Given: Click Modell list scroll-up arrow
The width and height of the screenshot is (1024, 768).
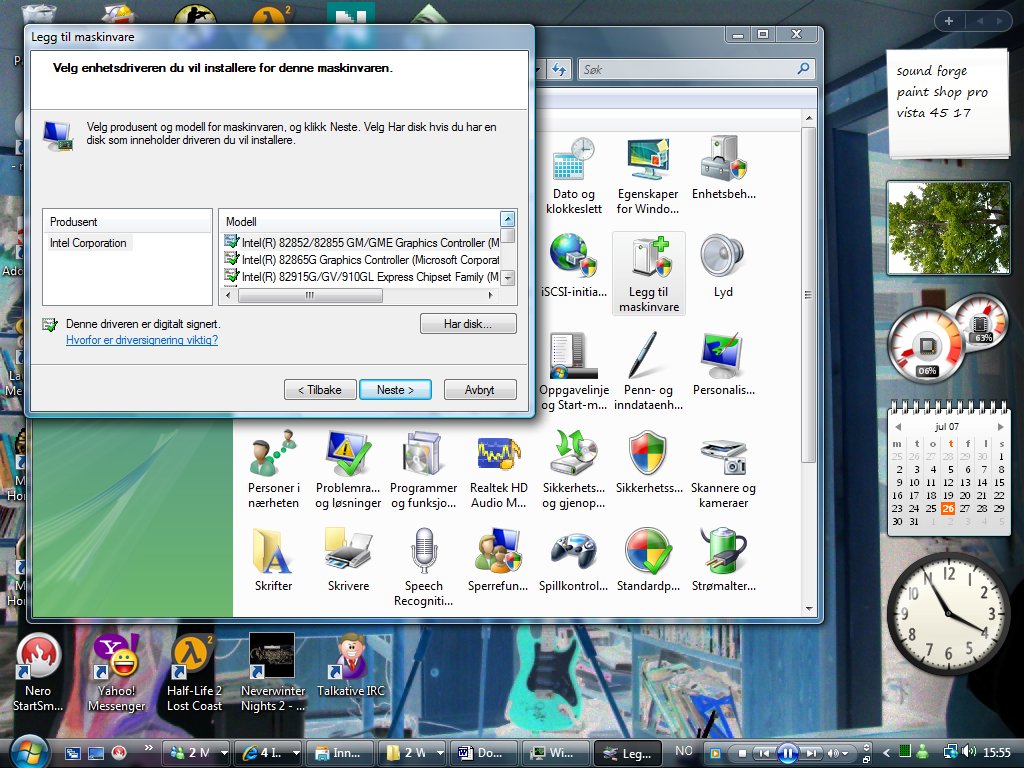Looking at the screenshot, I should (507, 218).
